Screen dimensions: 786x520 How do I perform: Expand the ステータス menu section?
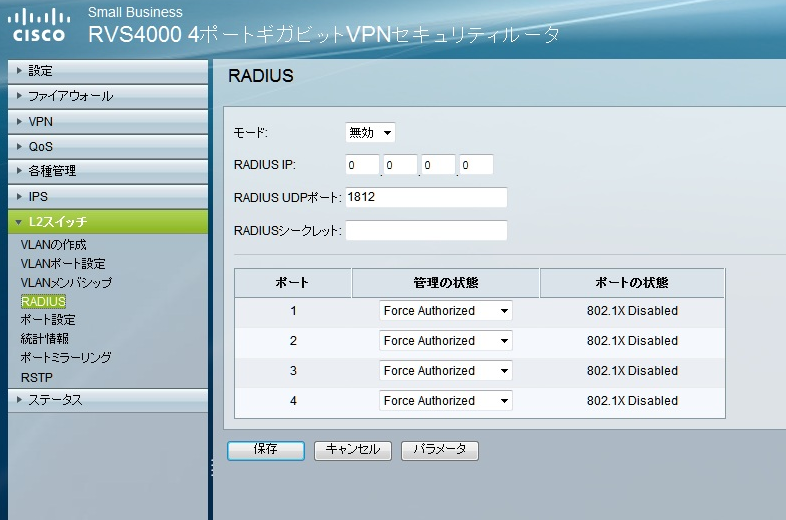point(108,400)
